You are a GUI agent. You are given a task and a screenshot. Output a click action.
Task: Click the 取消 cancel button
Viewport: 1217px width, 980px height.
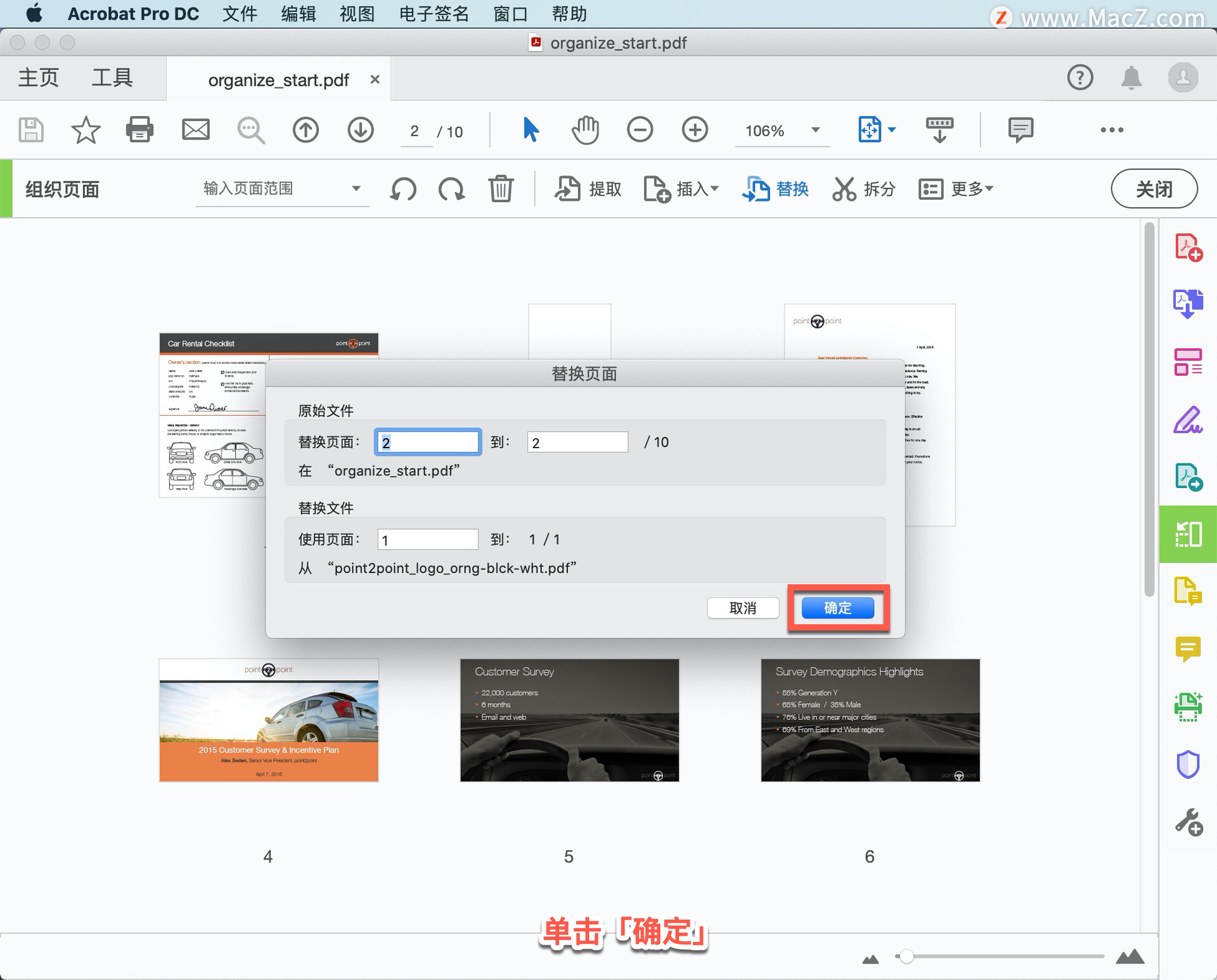pyautogui.click(x=743, y=608)
